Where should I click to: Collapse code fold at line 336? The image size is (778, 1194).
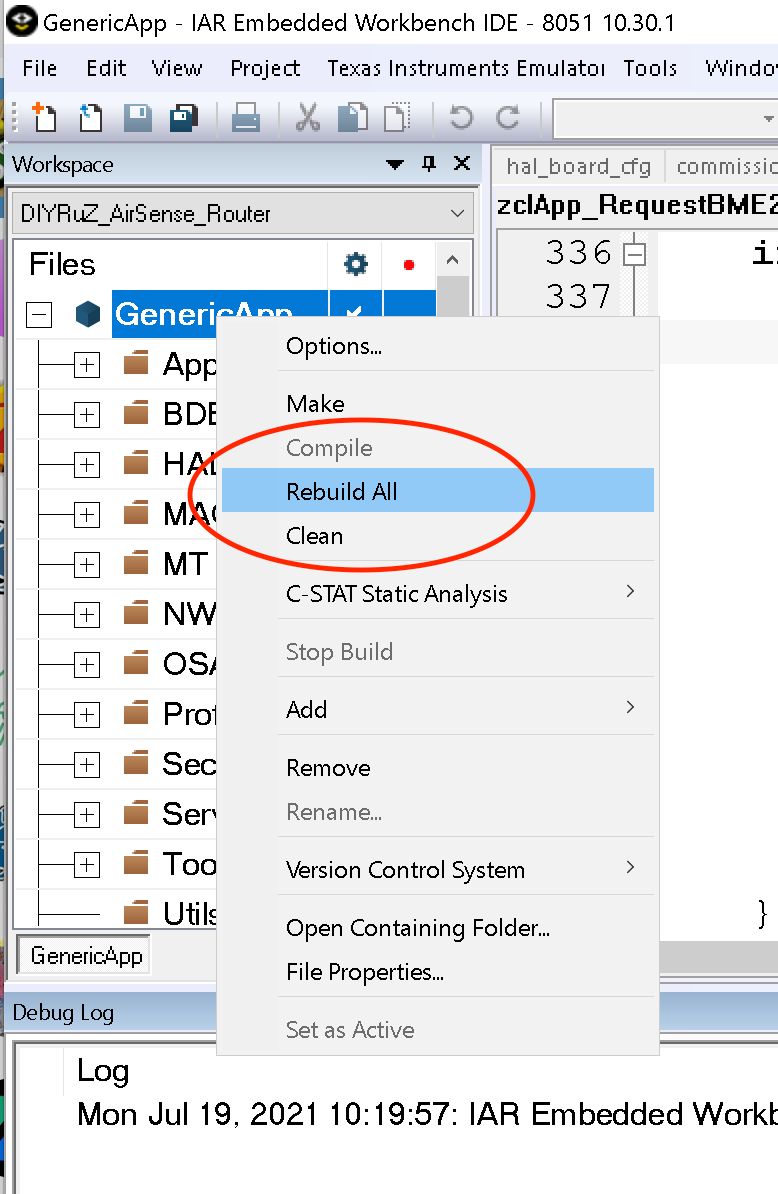click(x=633, y=254)
